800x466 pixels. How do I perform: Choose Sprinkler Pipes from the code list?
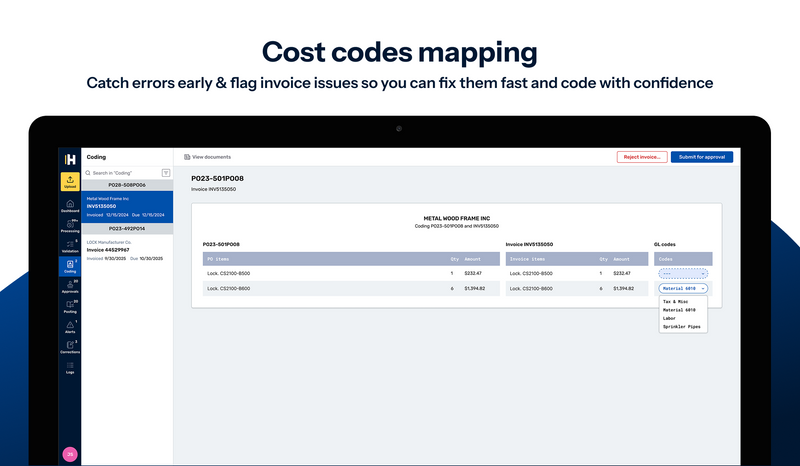tap(683, 327)
